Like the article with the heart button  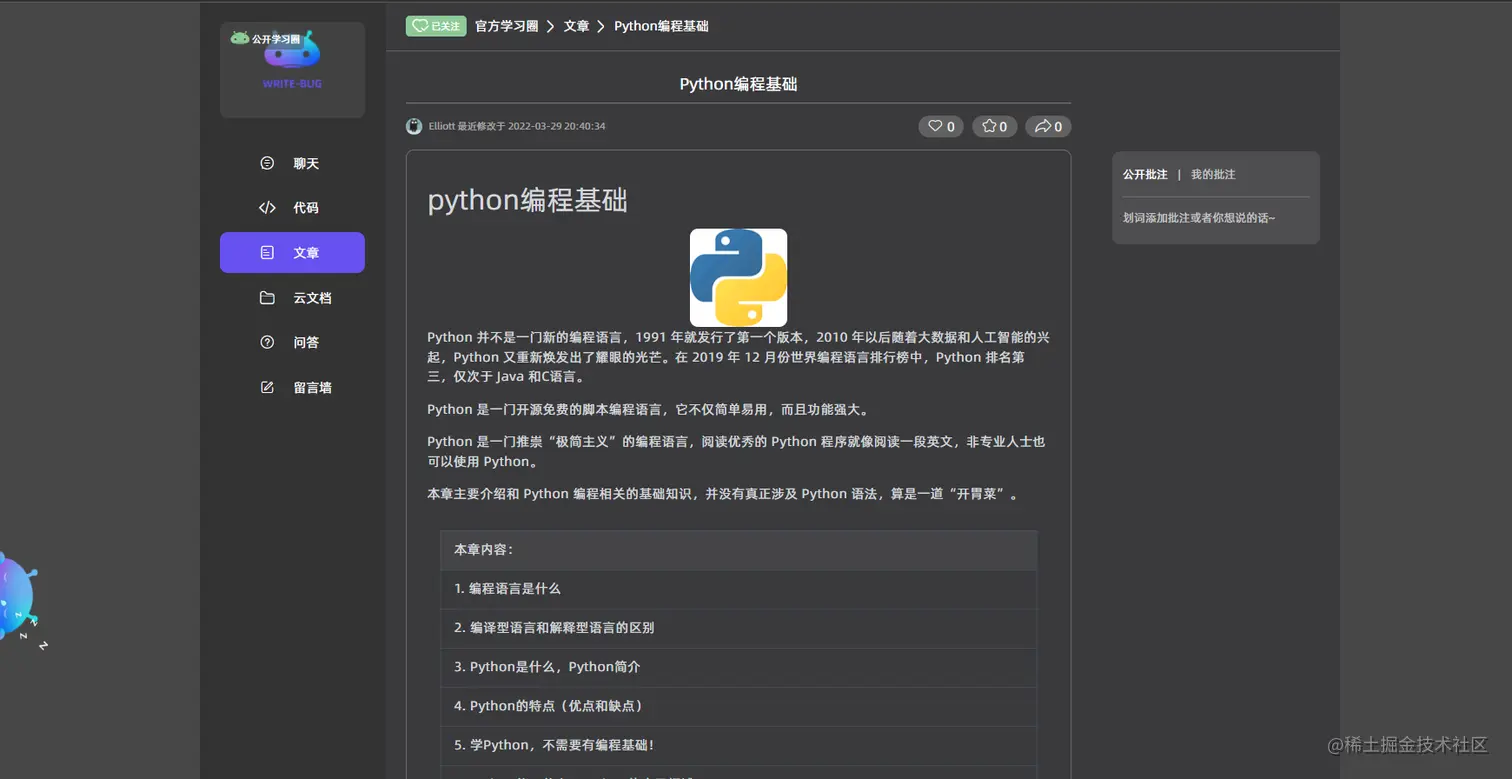click(941, 126)
